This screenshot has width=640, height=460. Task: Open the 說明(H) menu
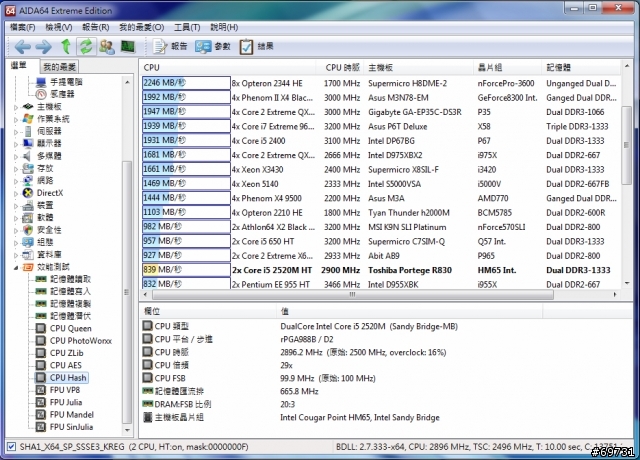[x=224, y=27]
